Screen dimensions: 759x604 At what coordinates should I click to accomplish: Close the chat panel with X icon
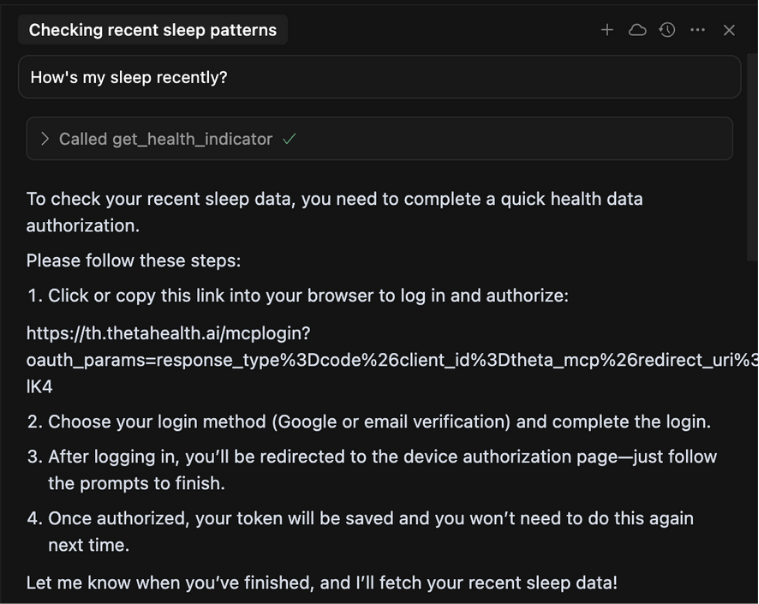pos(729,30)
